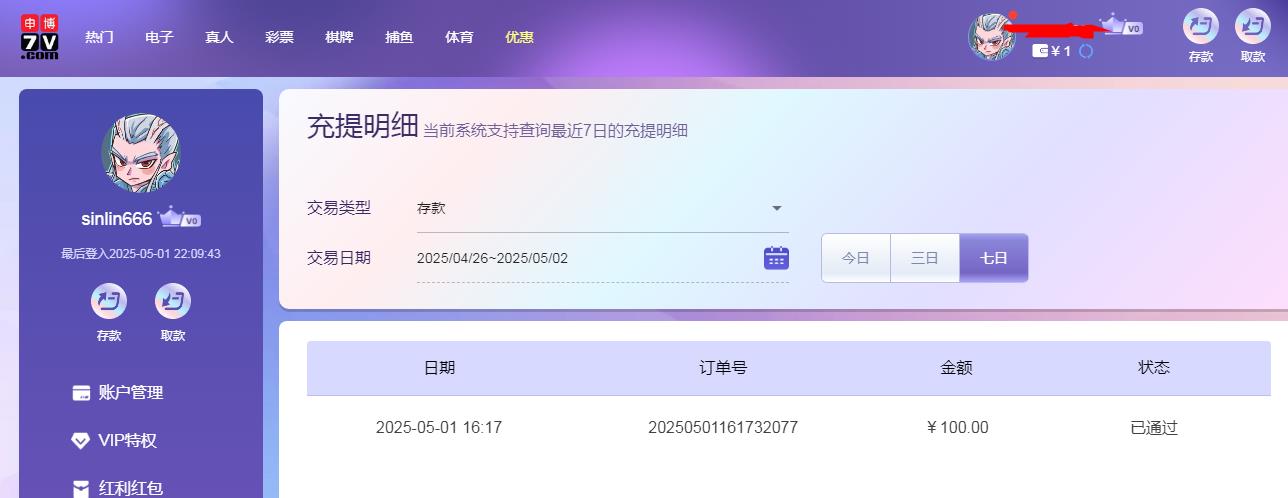Viewport: 1288px width, 498px height.
Task: Select the 三日 date filter
Action: pos(925,258)
